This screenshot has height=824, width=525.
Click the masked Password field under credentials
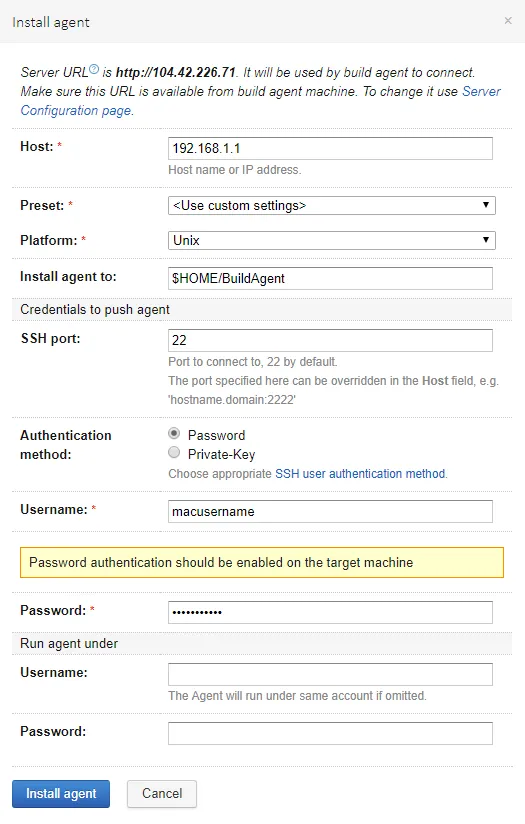pyautogui.click(x=331, y=612)
